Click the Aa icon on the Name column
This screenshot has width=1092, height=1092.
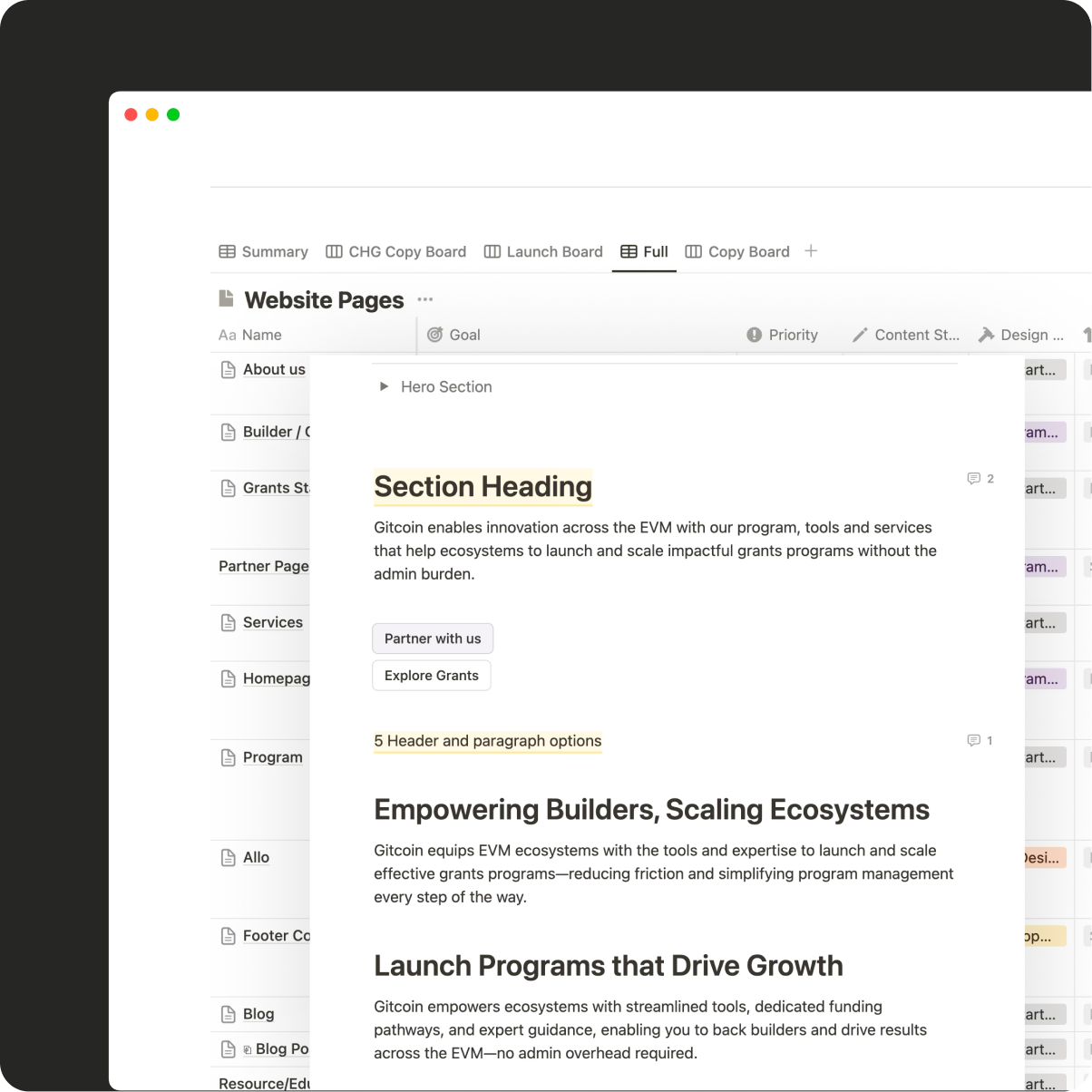226,335
